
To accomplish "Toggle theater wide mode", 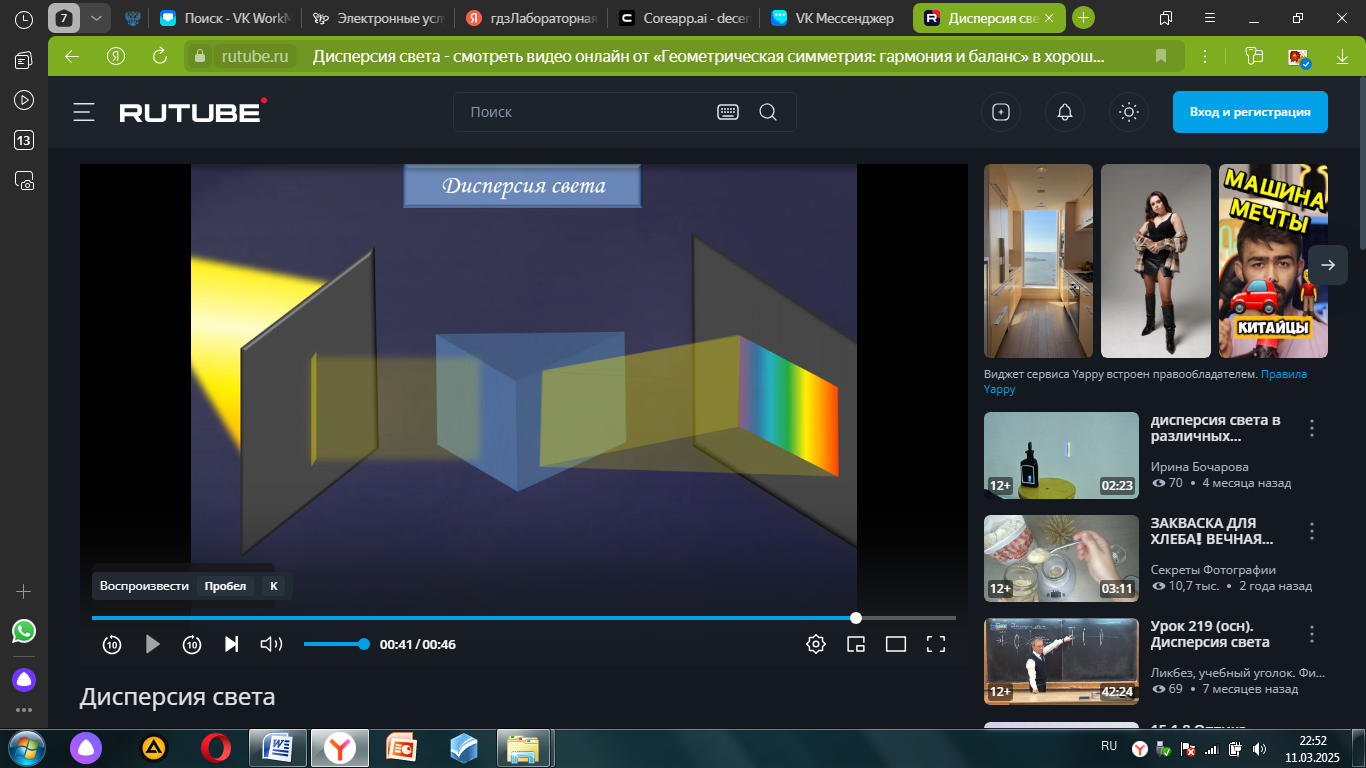I will tap(896, 644).
